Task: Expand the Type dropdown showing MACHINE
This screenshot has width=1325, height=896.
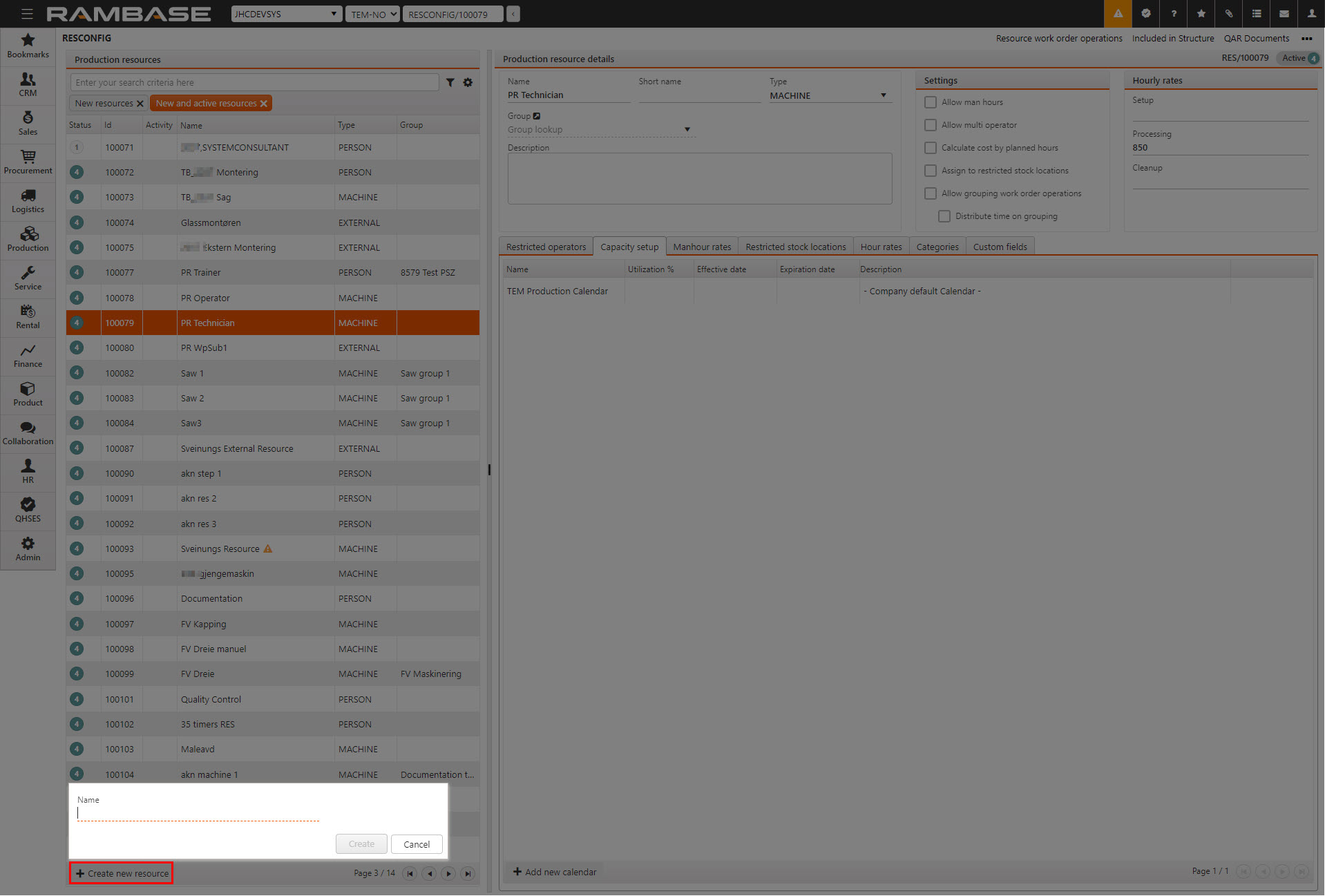Action: click(x=830, y=95)
